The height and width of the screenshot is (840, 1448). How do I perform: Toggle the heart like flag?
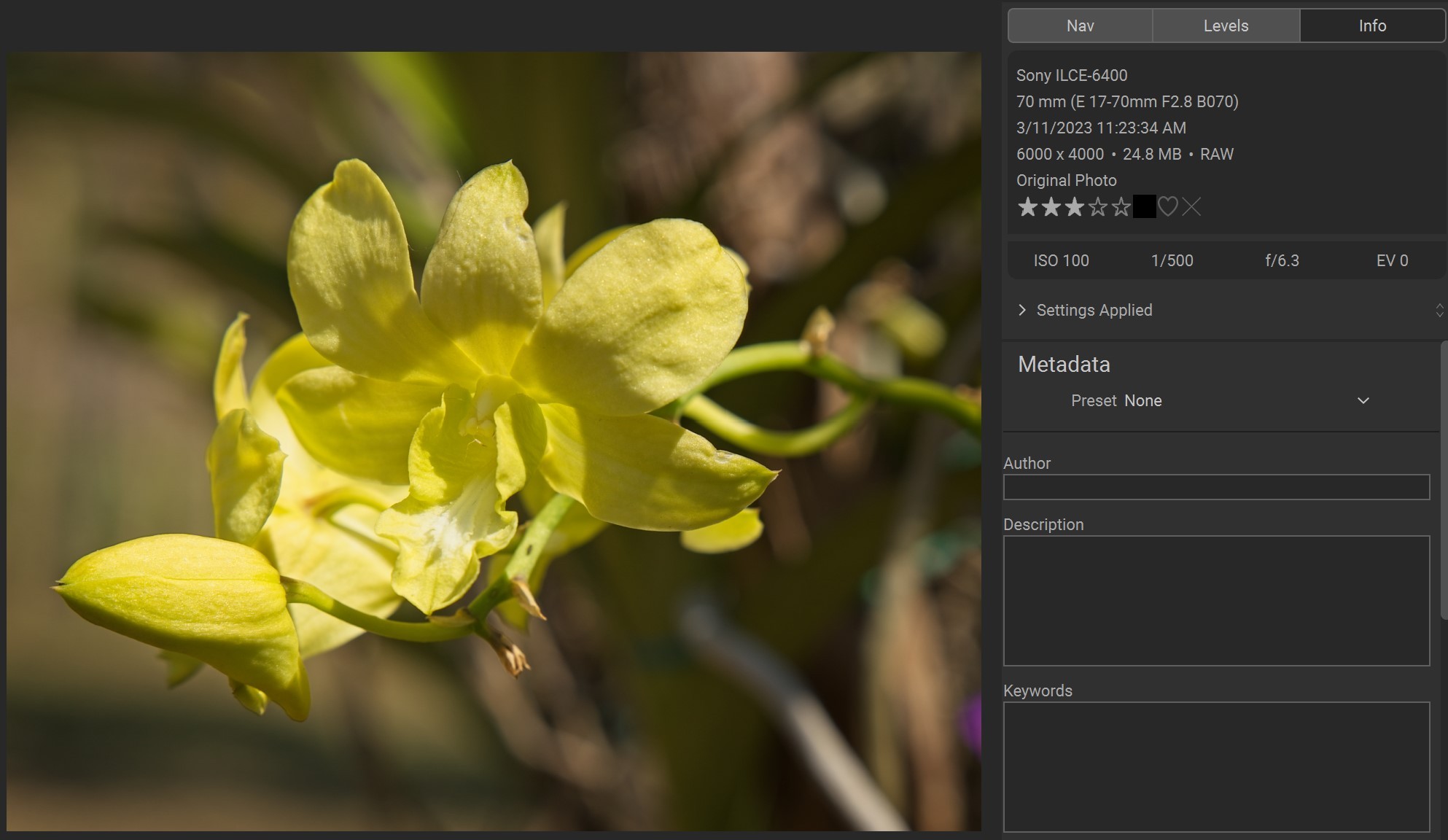tap(1168, 207)
